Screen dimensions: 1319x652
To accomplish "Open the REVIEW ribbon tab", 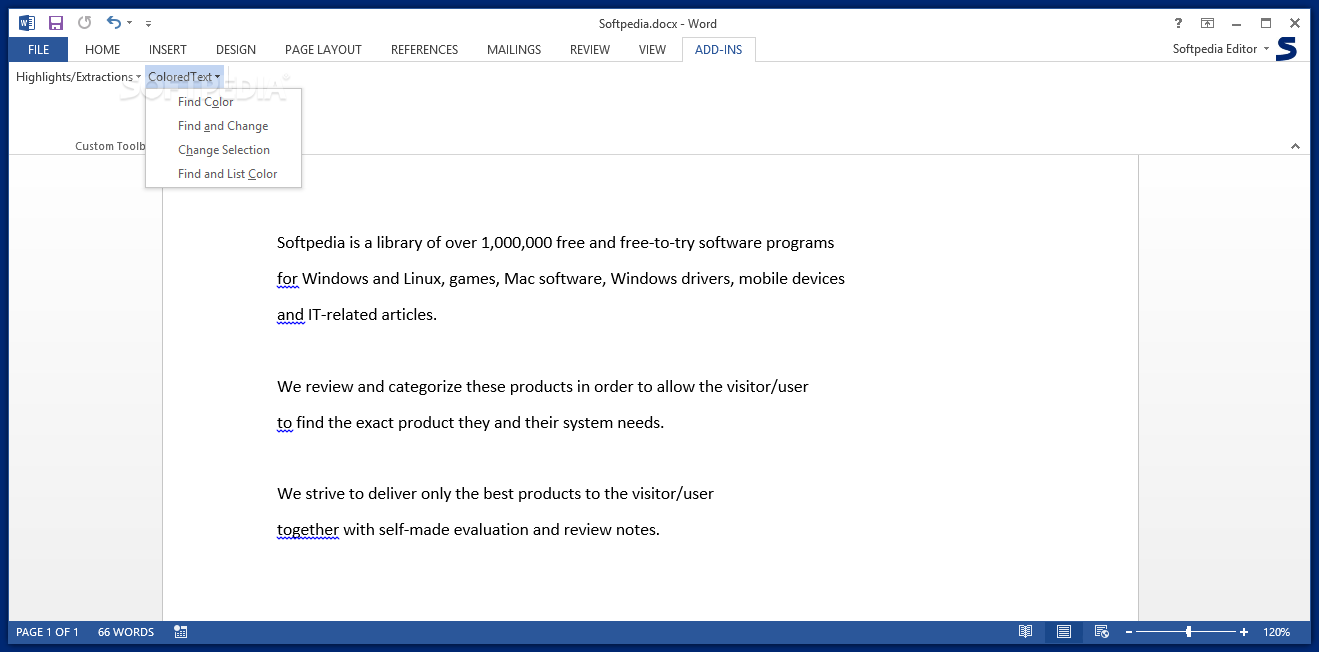I will click(590, 49).
